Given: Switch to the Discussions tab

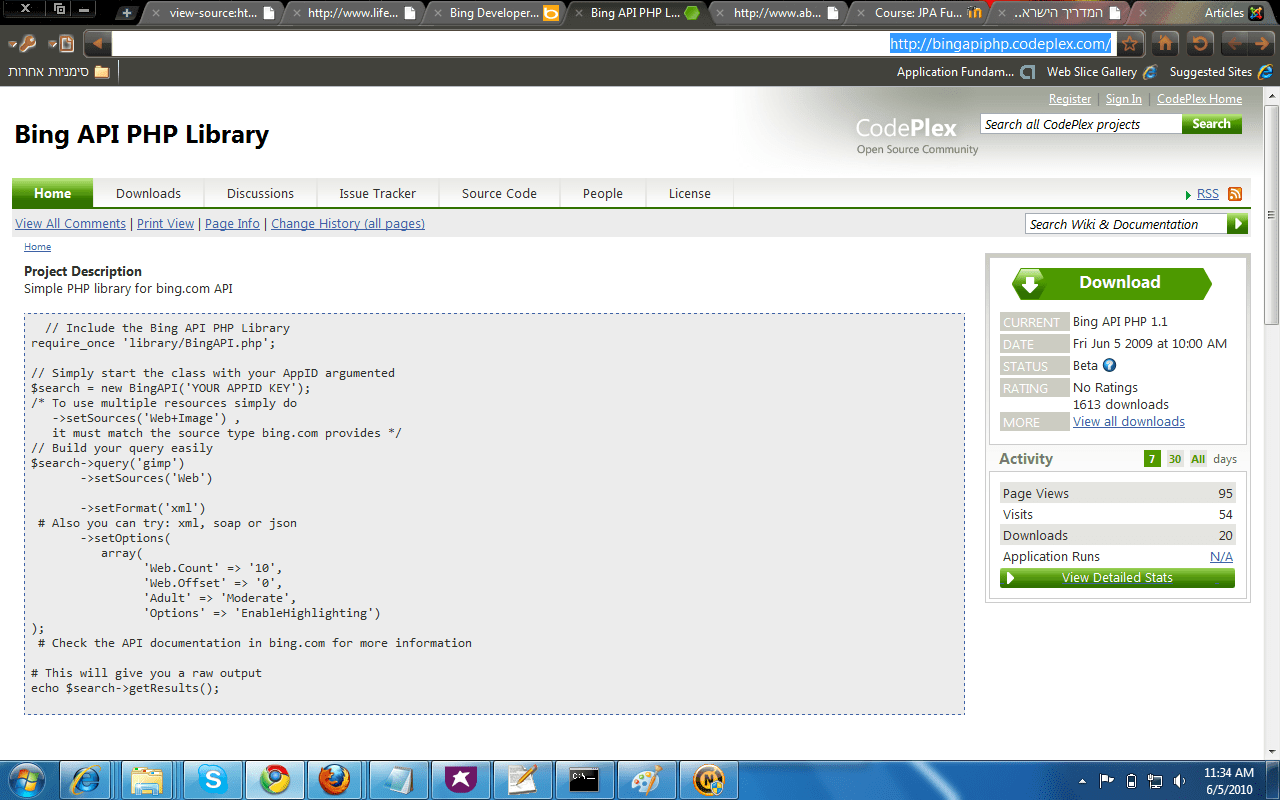Looking at the screenshot, I should 260,194.
